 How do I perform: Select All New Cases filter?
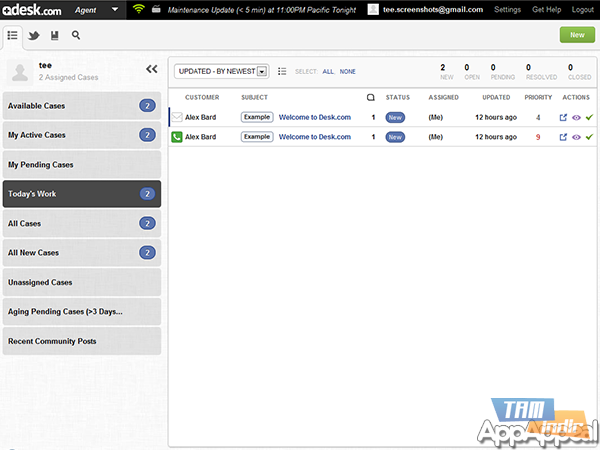(82, 253)
